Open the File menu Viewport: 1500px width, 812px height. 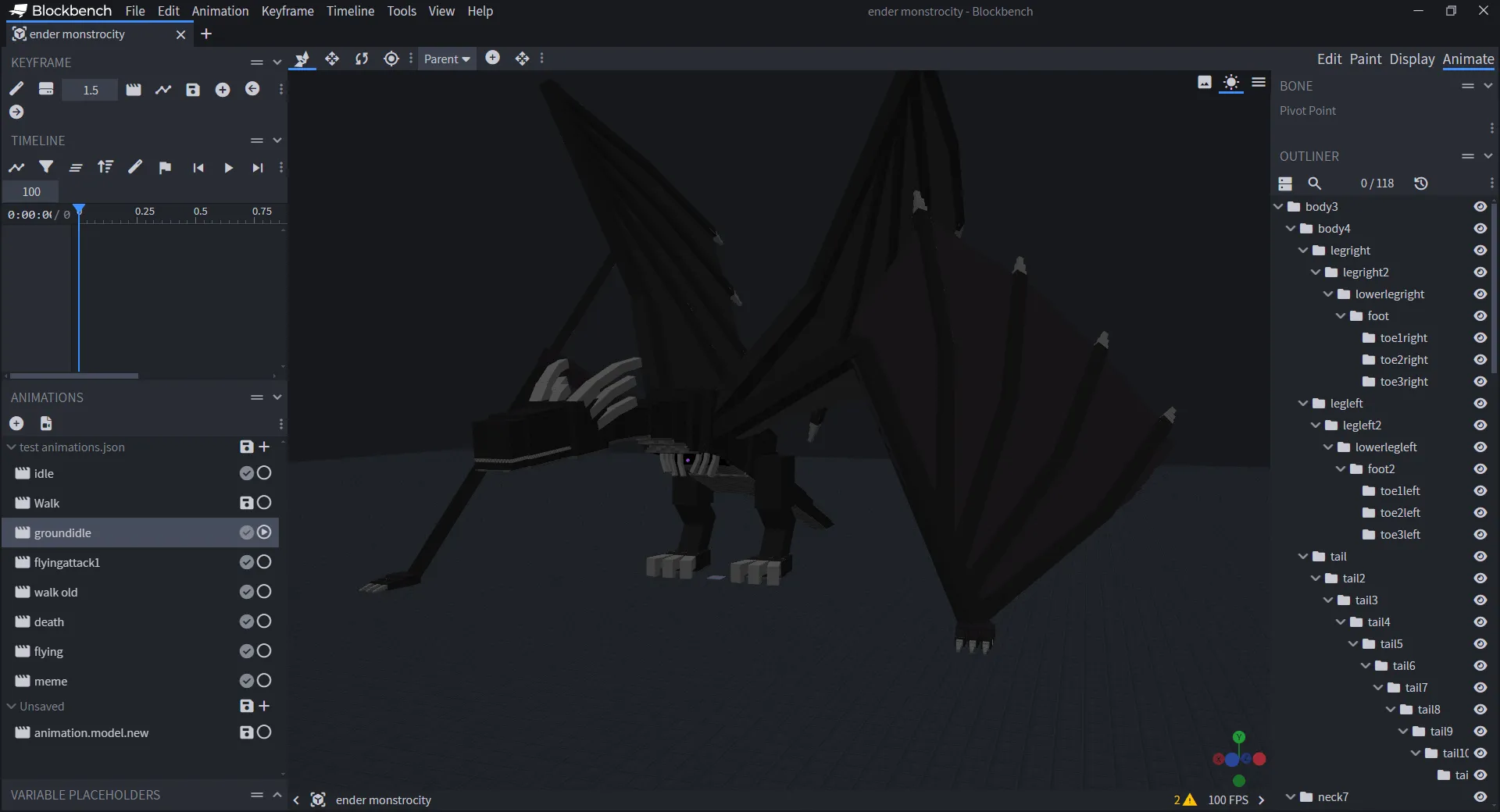[135, 11]
